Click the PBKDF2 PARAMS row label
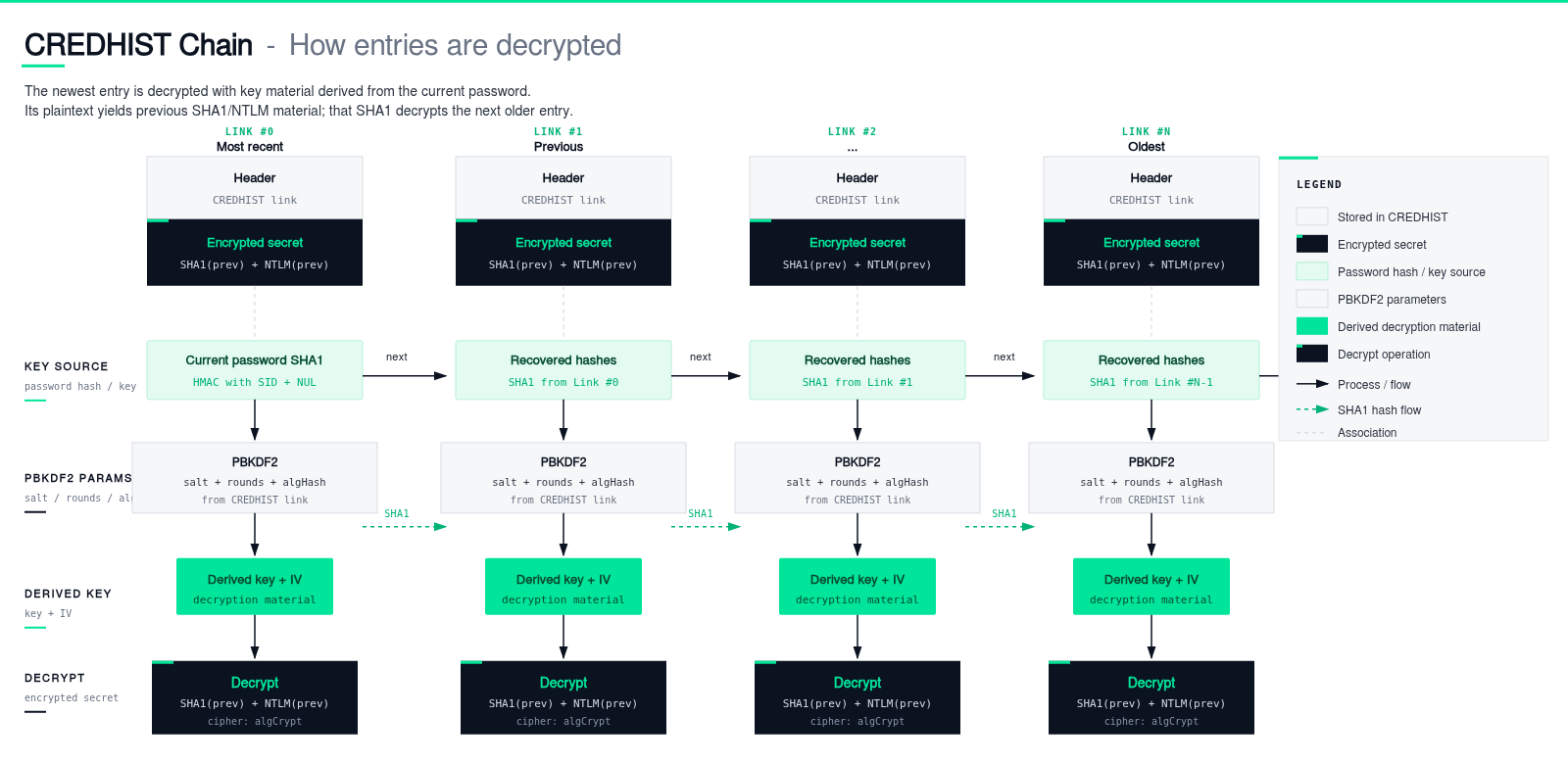The width and height of the screenshot is (1568, 764). click(78, 478)
